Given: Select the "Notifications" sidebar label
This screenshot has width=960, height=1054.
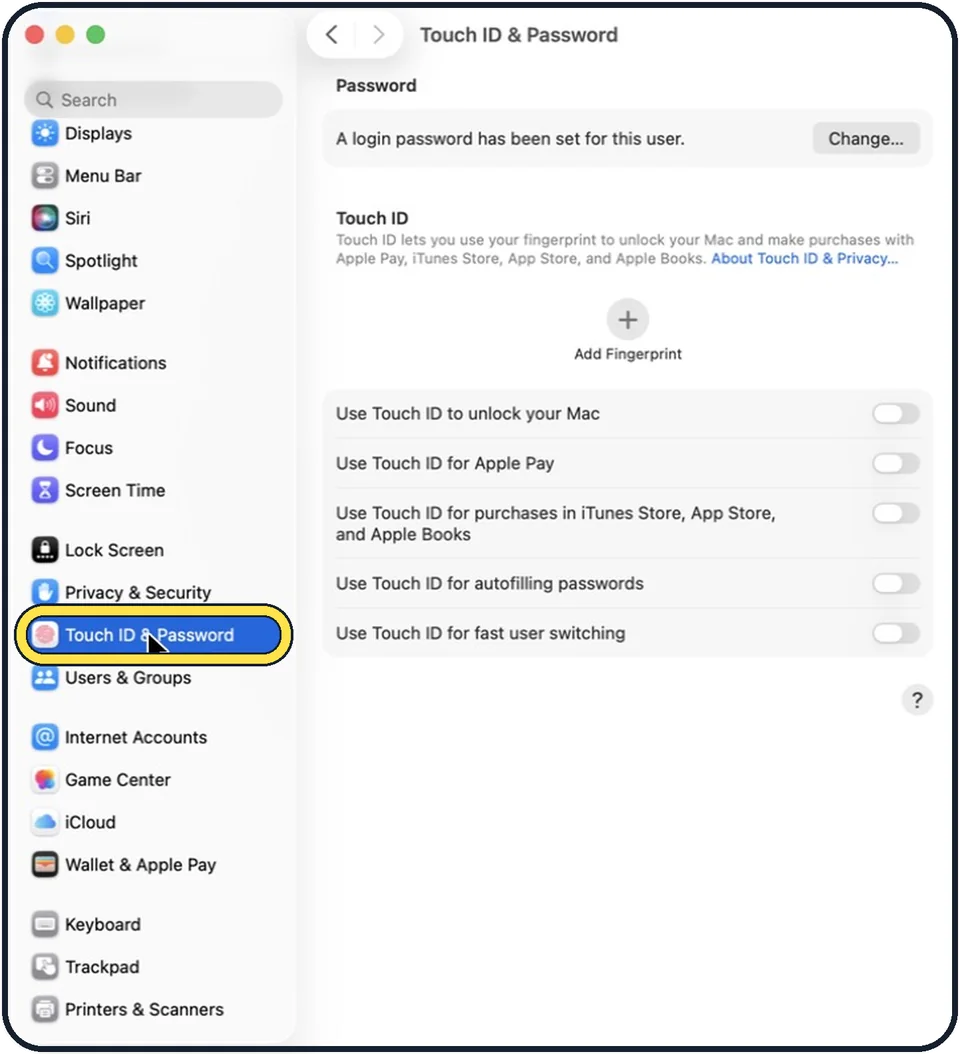Looking at the screenshot, I should pyautogui.click(x=116, y=363).
